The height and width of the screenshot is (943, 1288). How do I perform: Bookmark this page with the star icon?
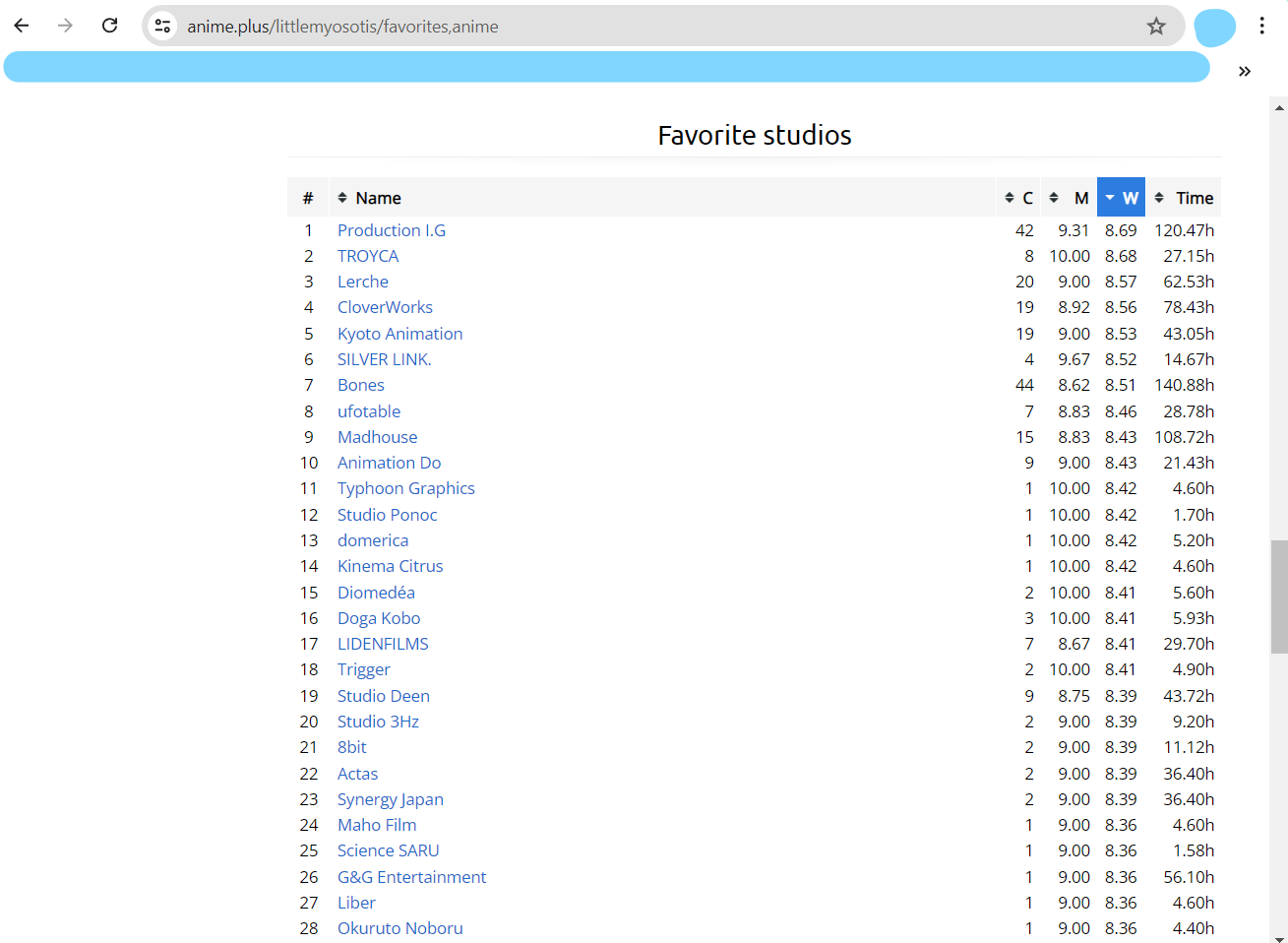click(1156, 27)
